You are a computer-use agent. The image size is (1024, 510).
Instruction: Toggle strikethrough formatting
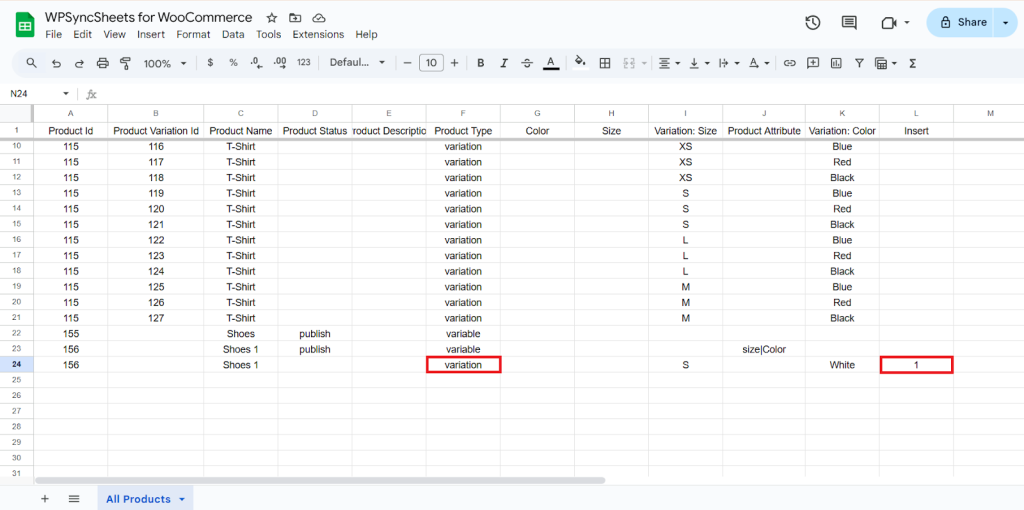[x=527, y=63]
